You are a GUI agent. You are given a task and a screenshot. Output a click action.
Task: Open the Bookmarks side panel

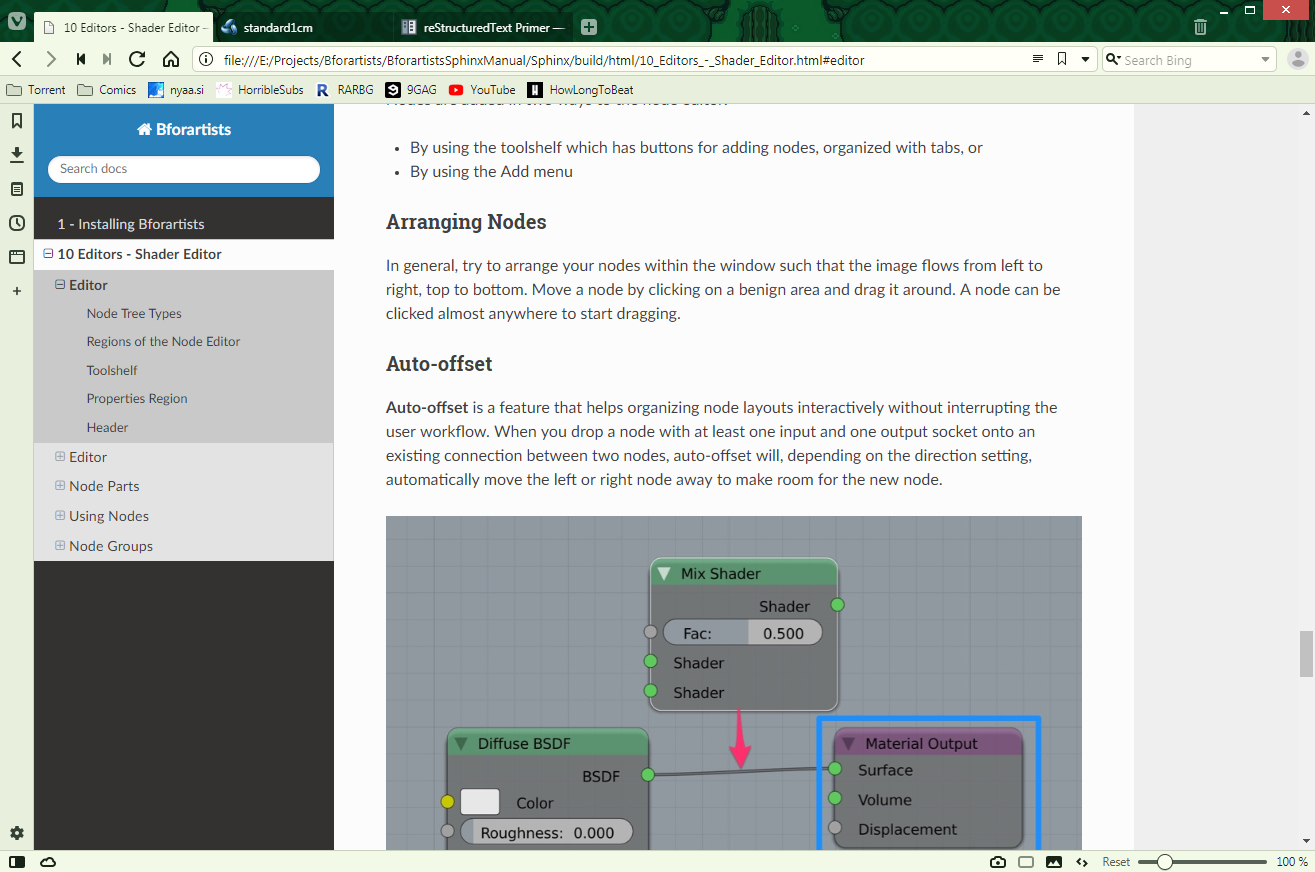pyautogui.click(x=17, y=121)
